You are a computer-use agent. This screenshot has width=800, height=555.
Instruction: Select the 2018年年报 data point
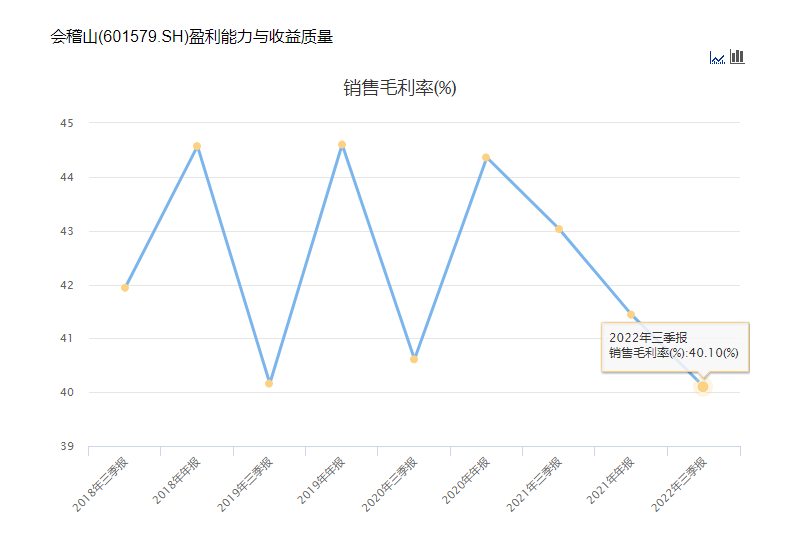(197, 146)
